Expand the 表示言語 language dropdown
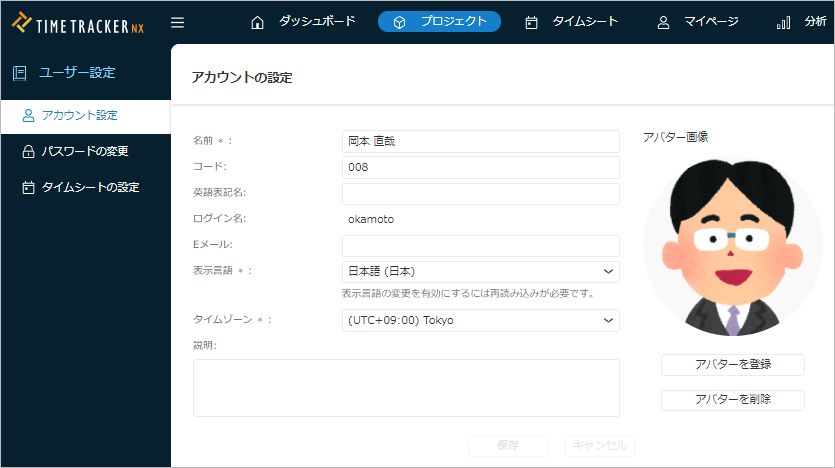 pos(480,271)
